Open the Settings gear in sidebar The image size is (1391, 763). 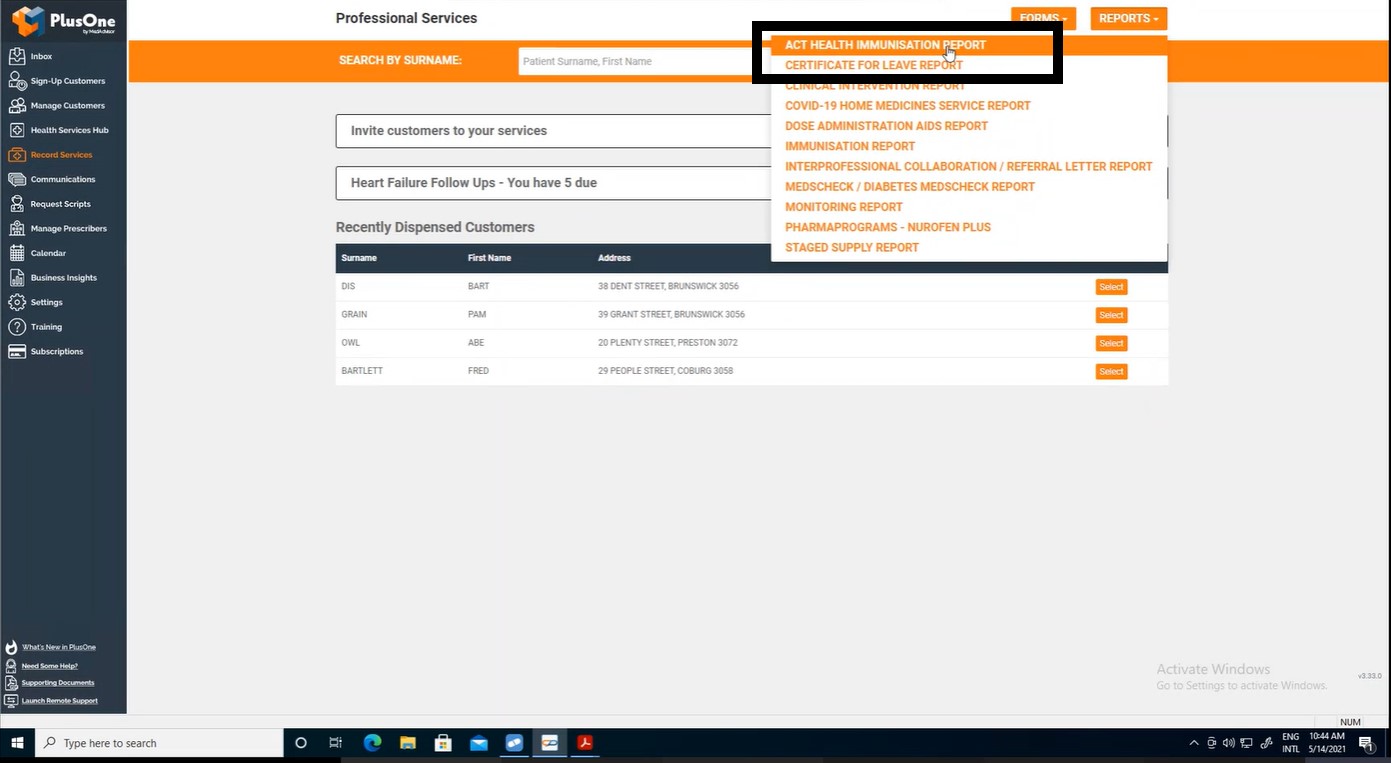[16, 302]
